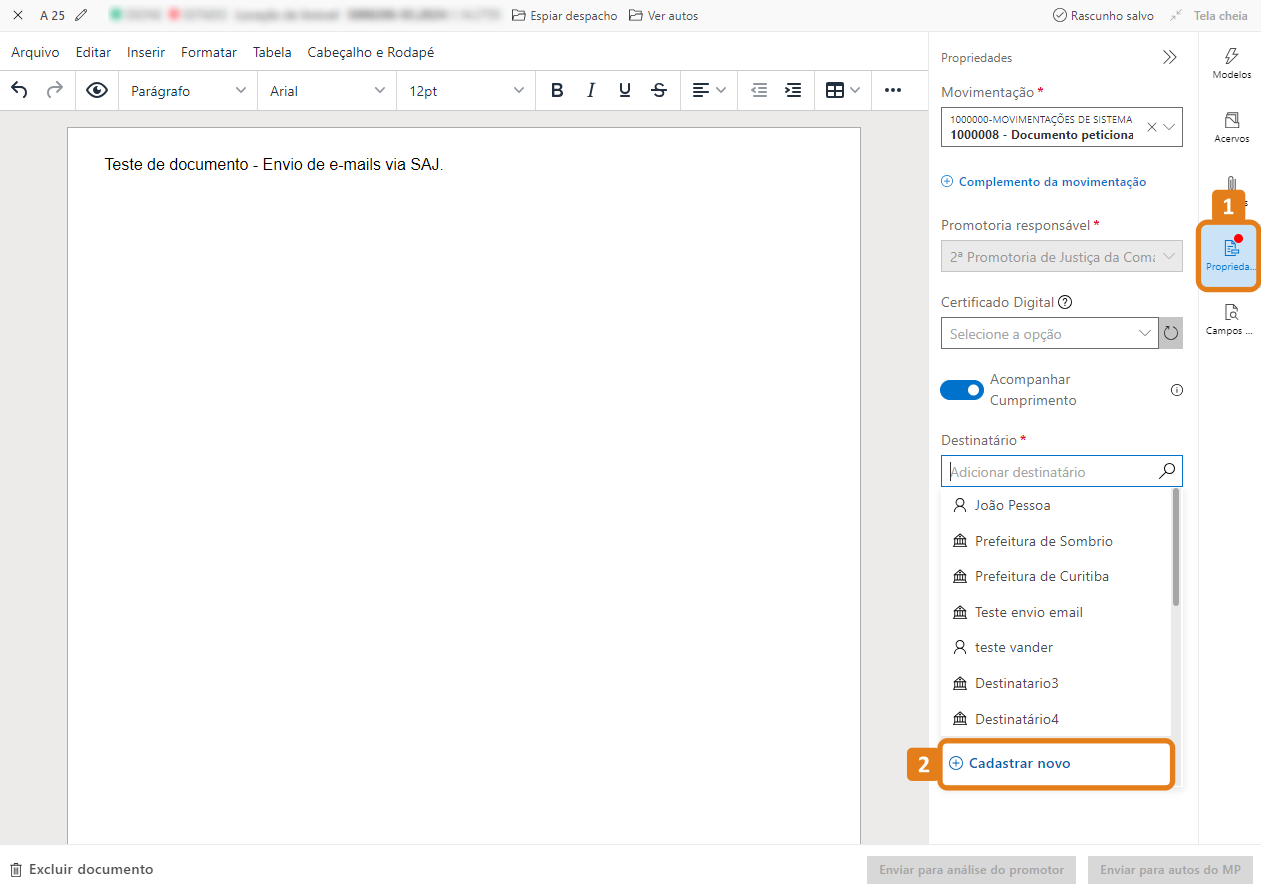Click the Adicionar destinatário search field
Image resolution: width=1261 pixels, height=888 pixels.
coord(1050,472)
